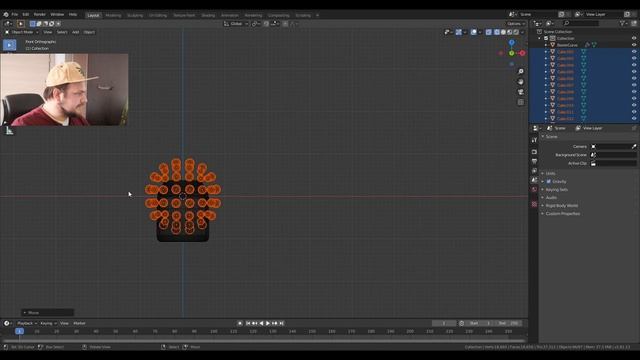This screenshot has height=360, width=640.
Task: Click the outliner search field
Action: 580,24
